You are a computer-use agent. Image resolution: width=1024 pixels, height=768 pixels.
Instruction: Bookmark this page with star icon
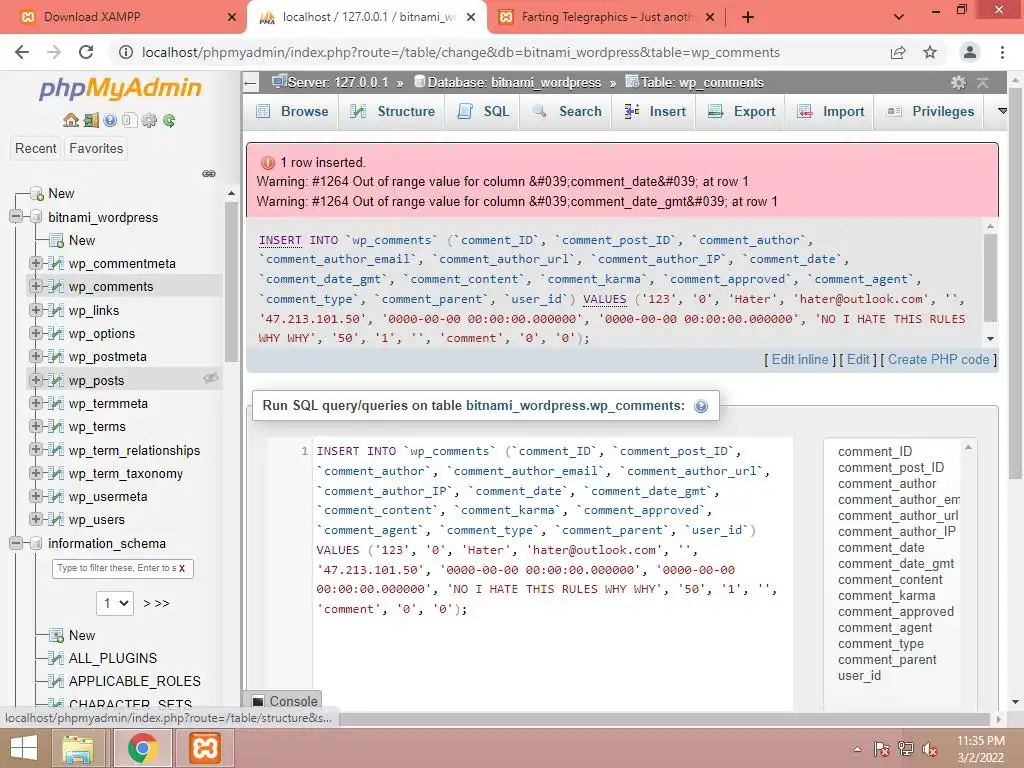point(930,52)
